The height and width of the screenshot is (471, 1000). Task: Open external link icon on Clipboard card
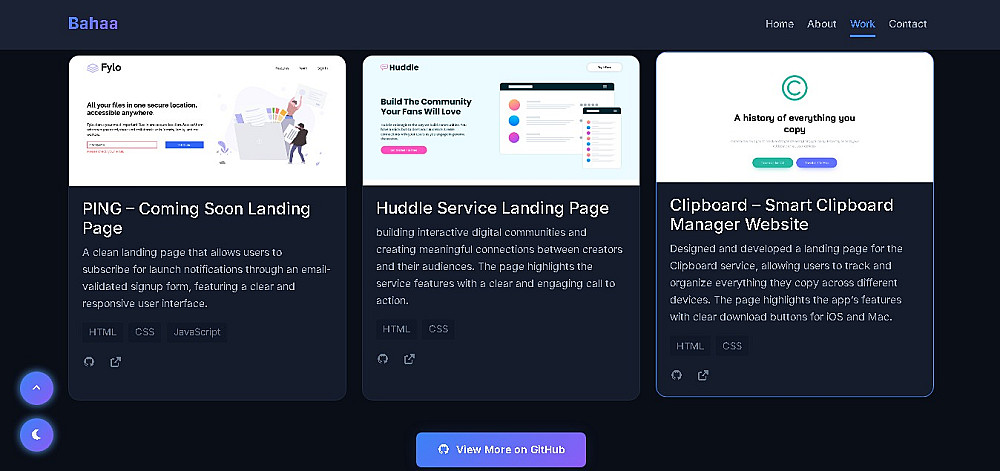703,375
